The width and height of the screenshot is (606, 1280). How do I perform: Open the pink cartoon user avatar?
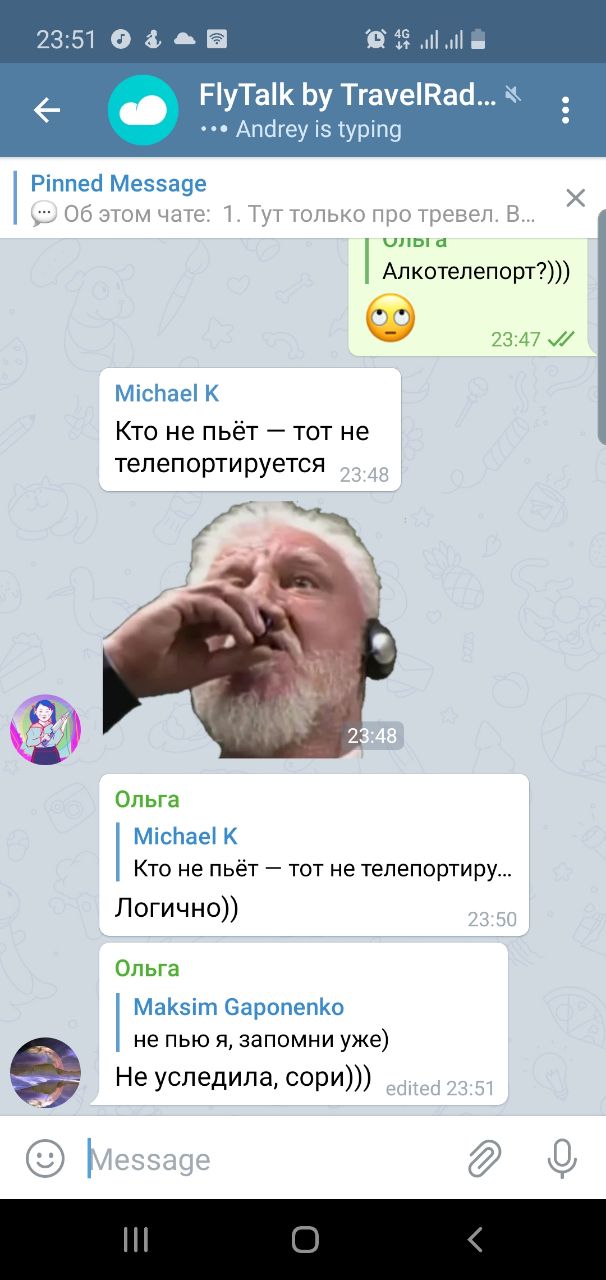click(45, 730)
